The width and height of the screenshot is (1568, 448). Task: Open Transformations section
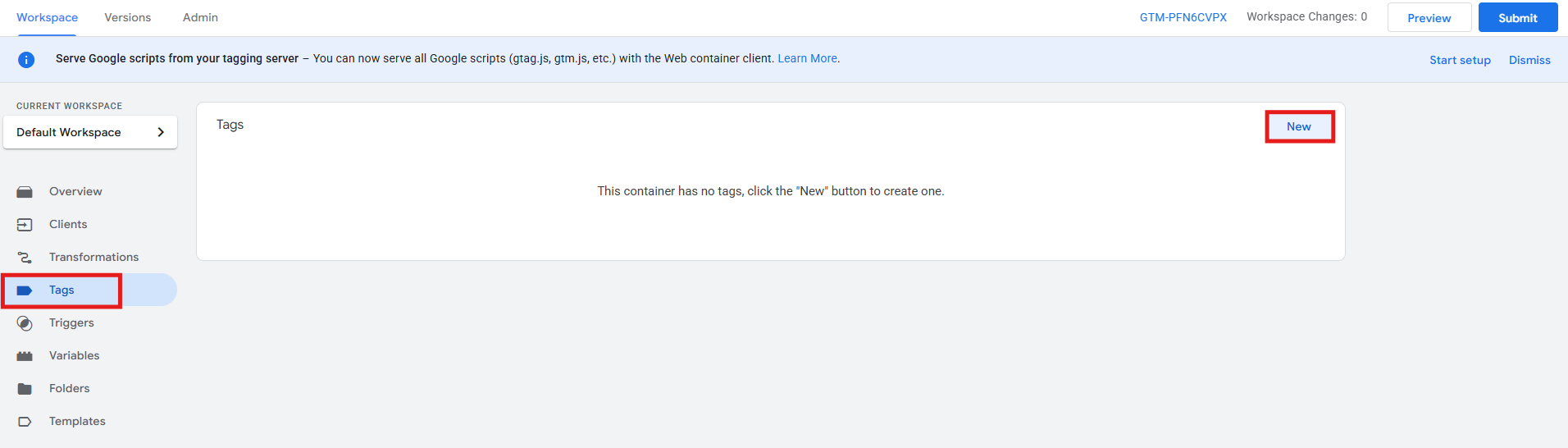(89, 257)
